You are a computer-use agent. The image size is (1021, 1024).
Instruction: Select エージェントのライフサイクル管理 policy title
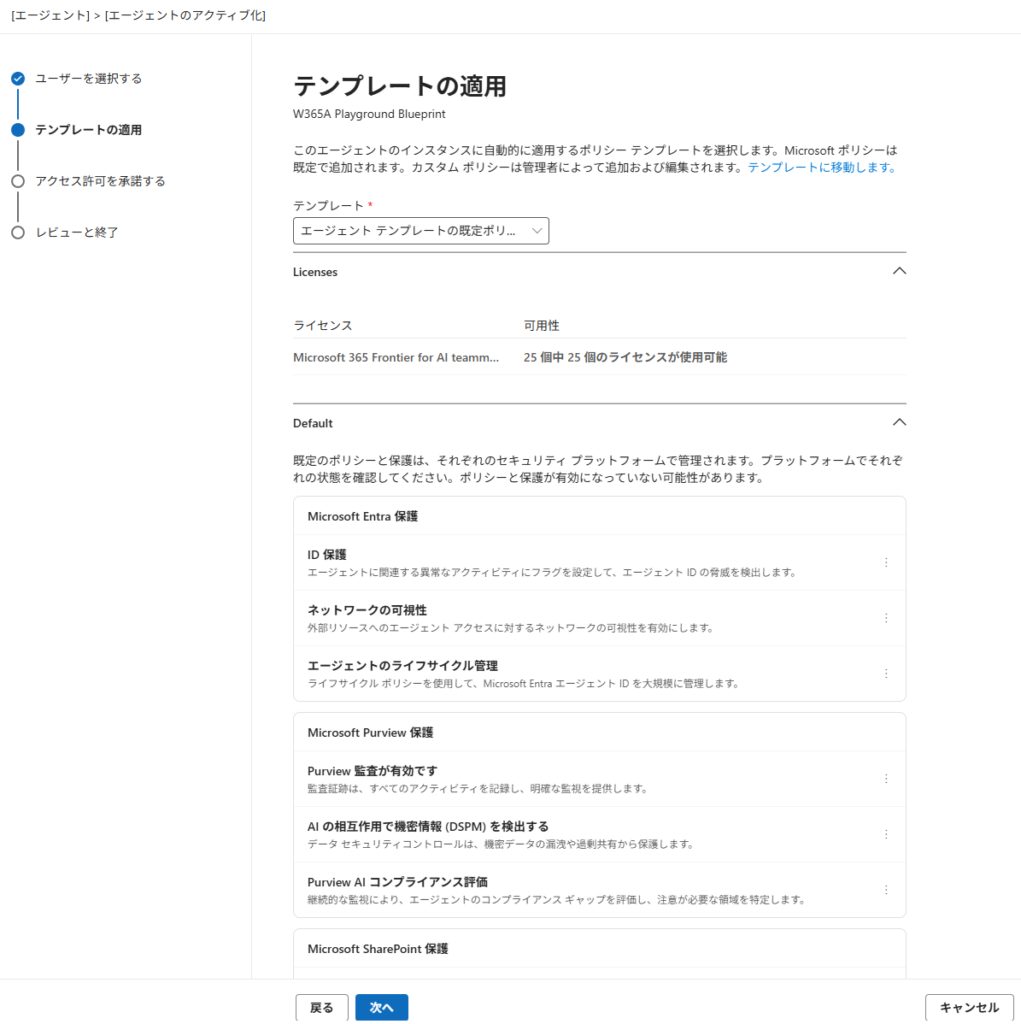coord(402,665)
